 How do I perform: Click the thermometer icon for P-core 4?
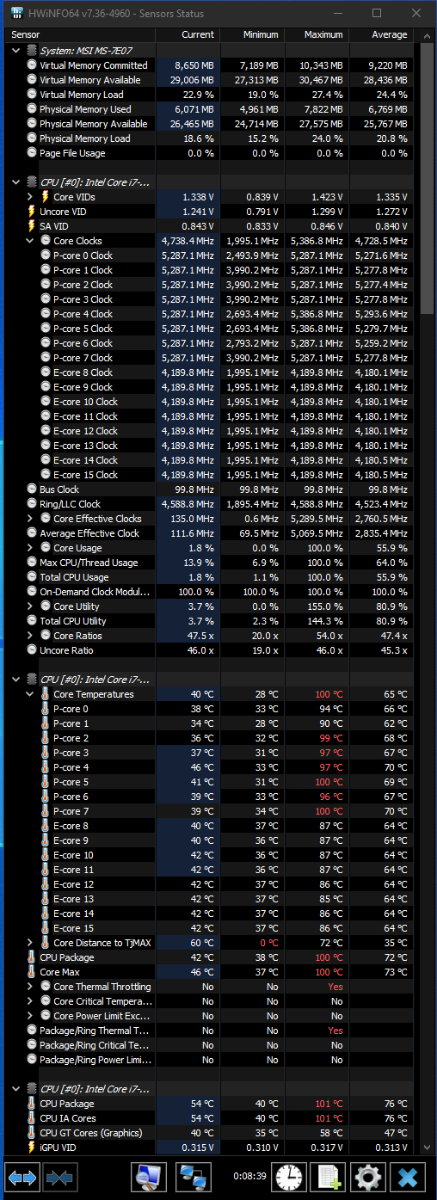pos(45,767)
